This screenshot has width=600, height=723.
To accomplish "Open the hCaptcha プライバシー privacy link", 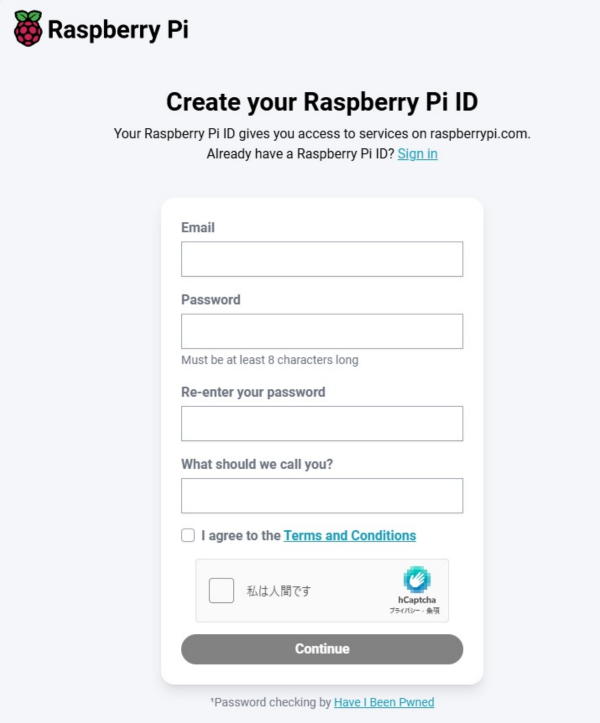I will click(x=404, y=610).
